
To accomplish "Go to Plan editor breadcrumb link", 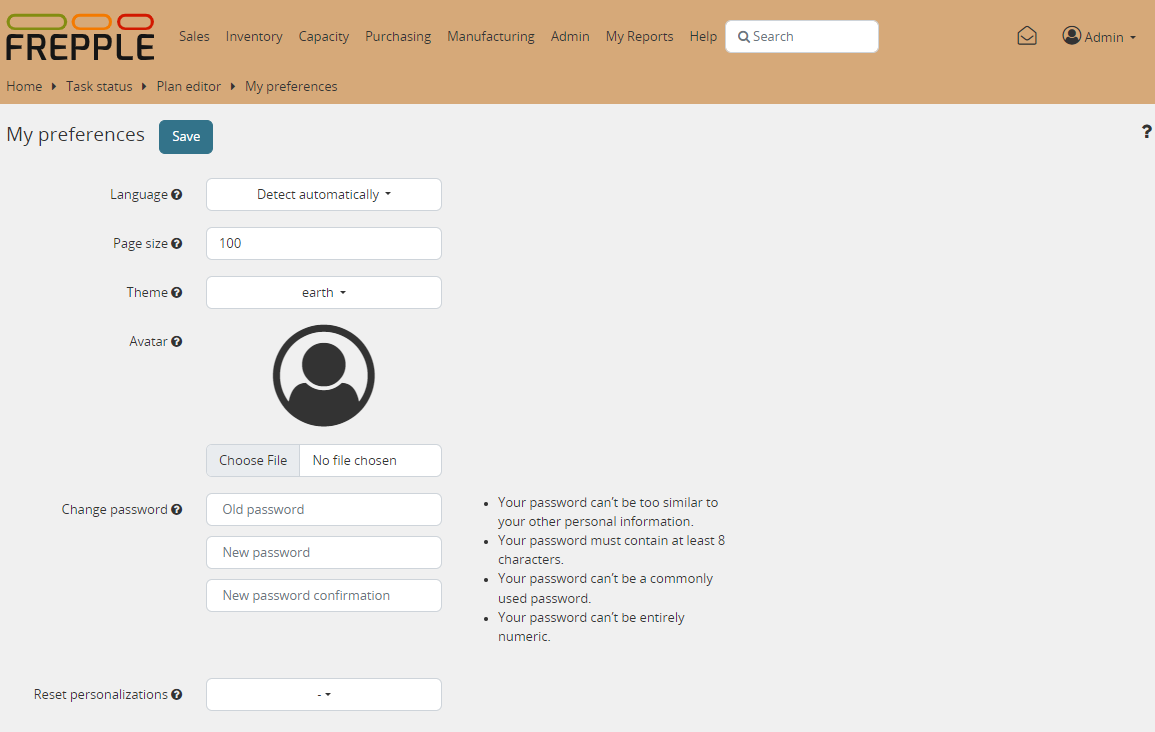I will pos(188,87).
